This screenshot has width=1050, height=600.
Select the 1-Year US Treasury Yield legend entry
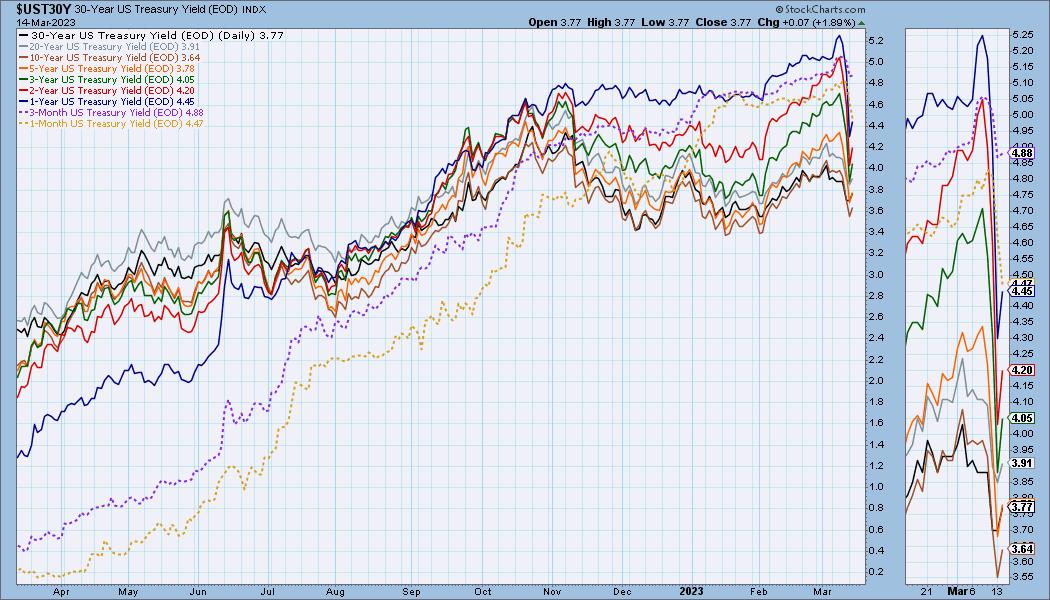click(x=107, y=101)
